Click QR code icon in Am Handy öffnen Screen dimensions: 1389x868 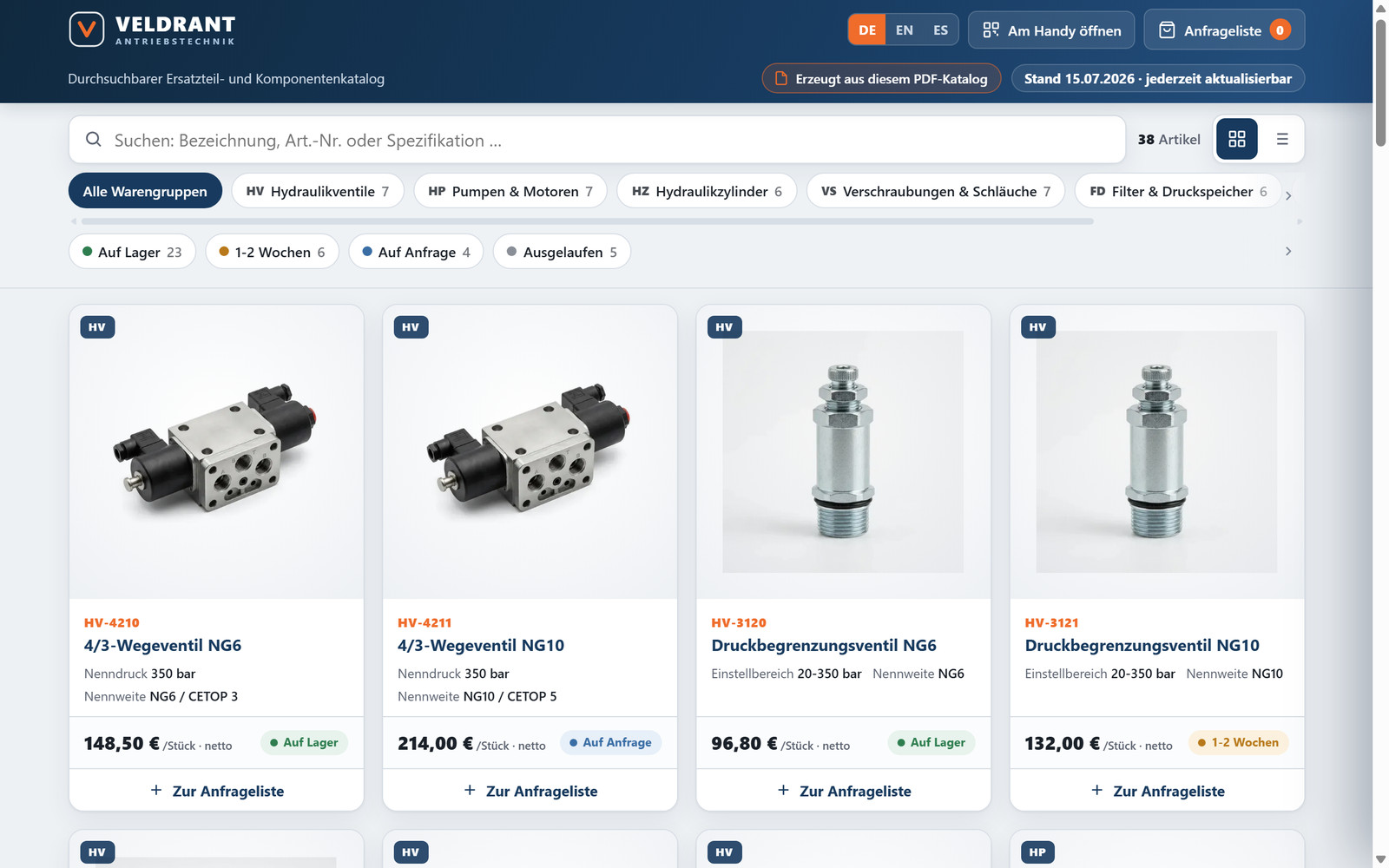(991, 30)
